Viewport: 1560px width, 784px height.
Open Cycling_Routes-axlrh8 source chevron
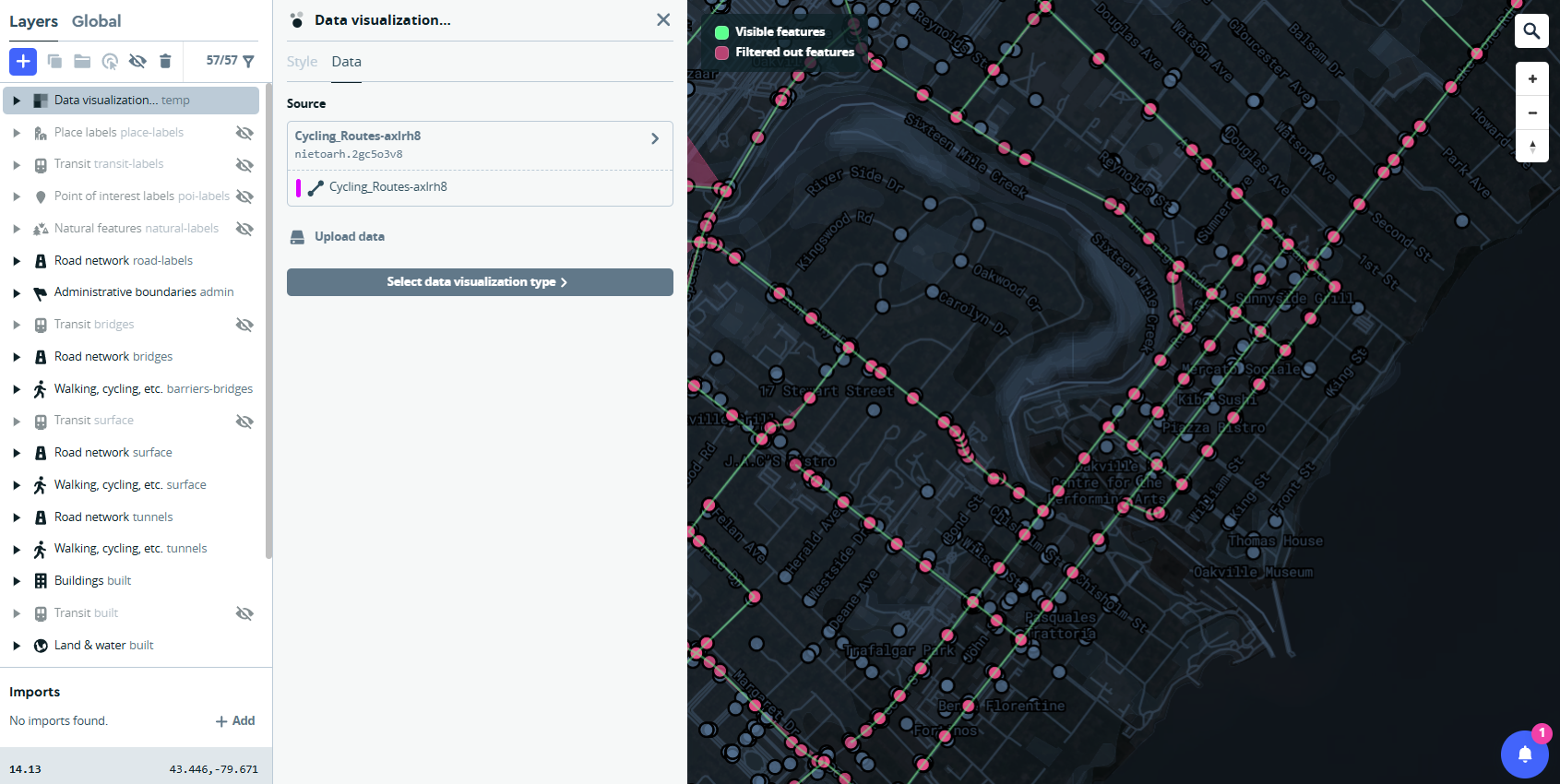coord(655,138)
